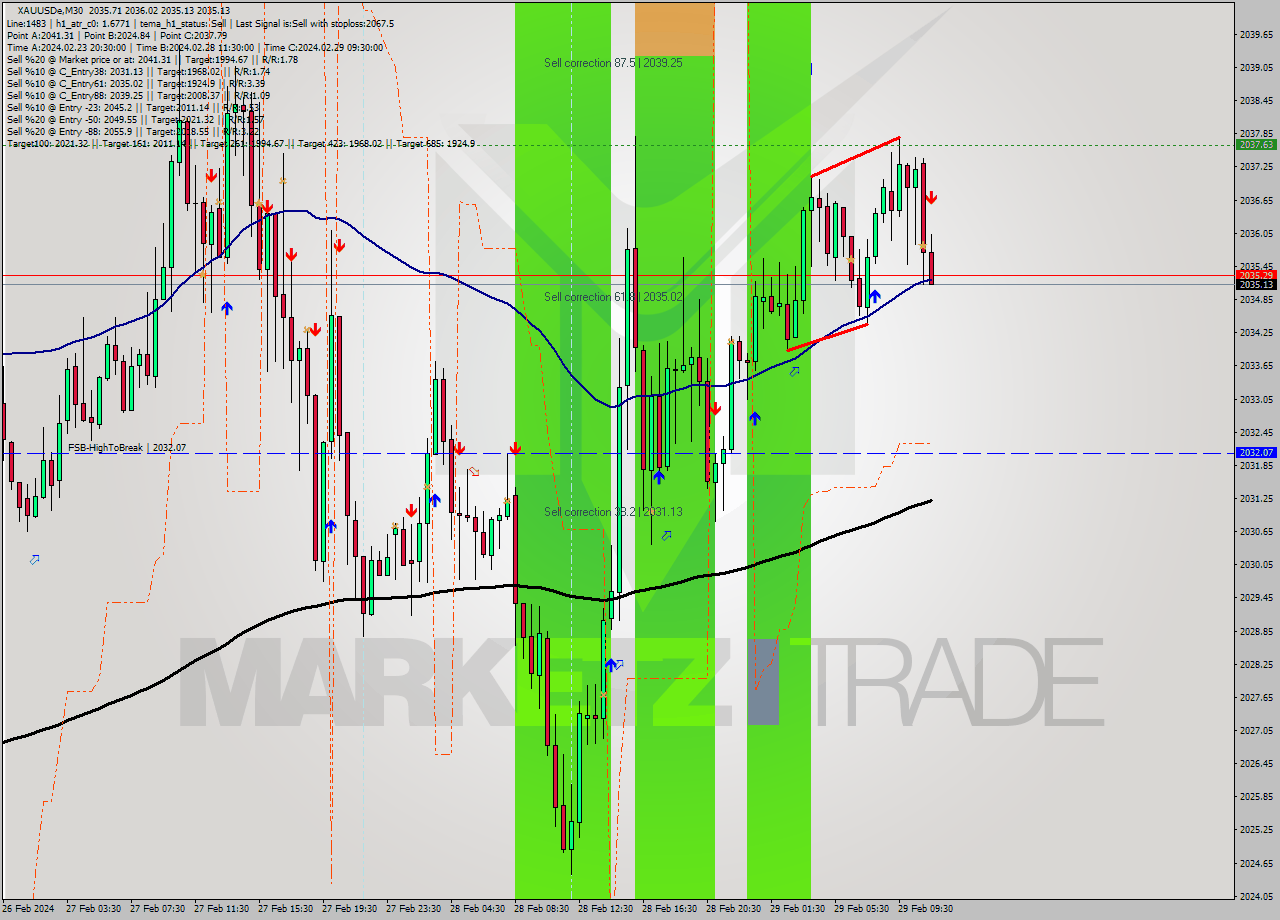Click the '26 Feb 2024' time axis label
This screenshot has width=1280, height=920.
[x=28, y=909]
